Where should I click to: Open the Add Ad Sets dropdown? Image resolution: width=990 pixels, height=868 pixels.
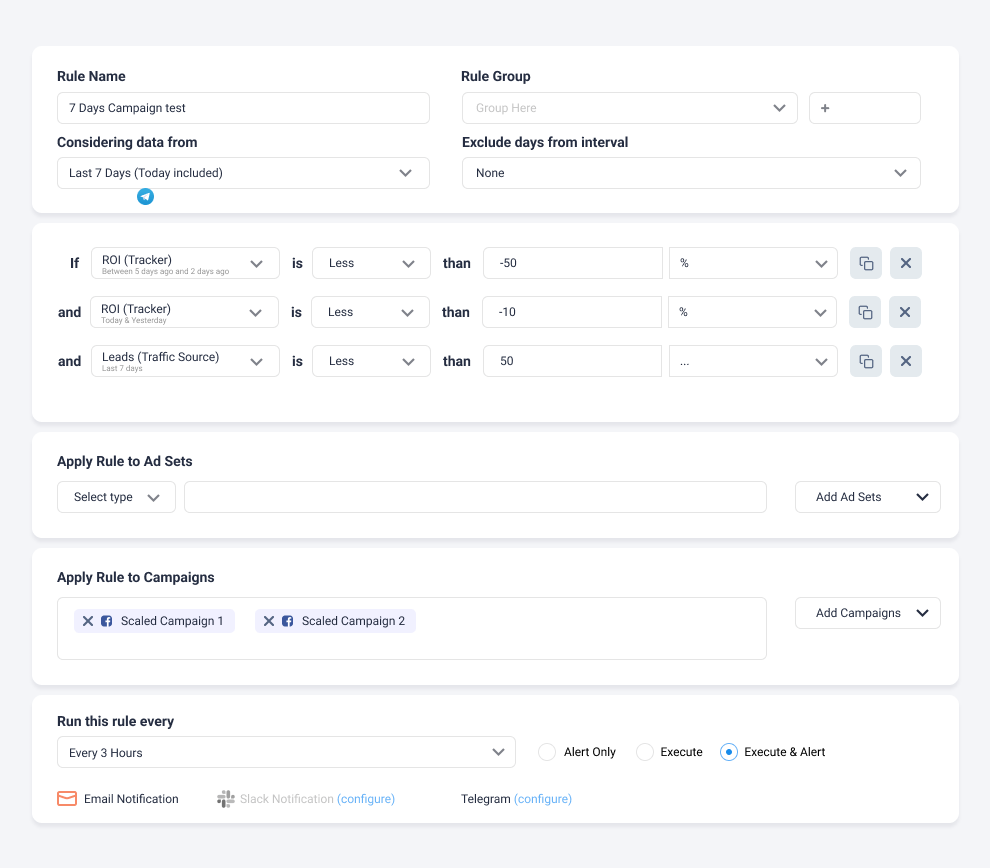(868, 497)
